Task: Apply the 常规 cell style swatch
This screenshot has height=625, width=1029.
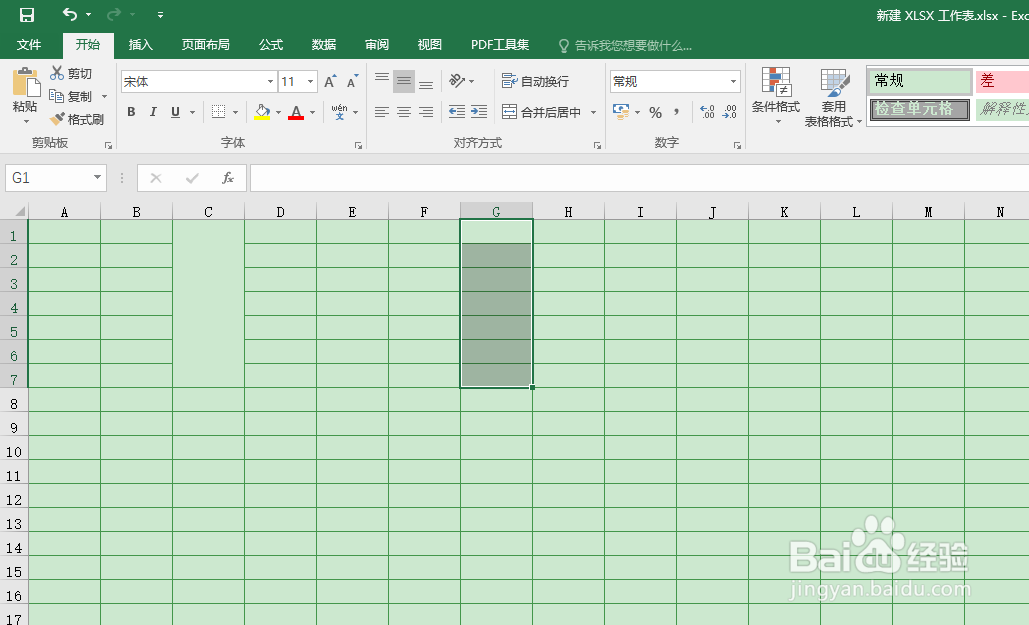Action: [919, 81]
